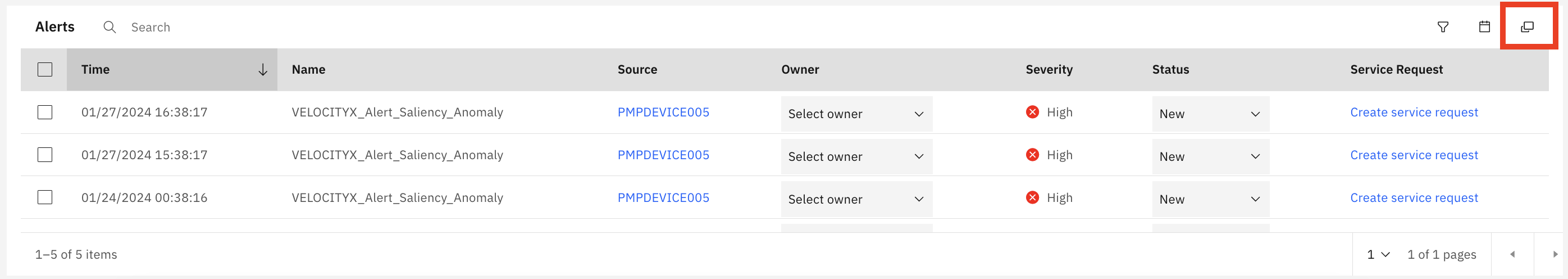
Task: Open PMPDEVICE005 link in third row
Action: pyautogui.click(x=663, y=197)
